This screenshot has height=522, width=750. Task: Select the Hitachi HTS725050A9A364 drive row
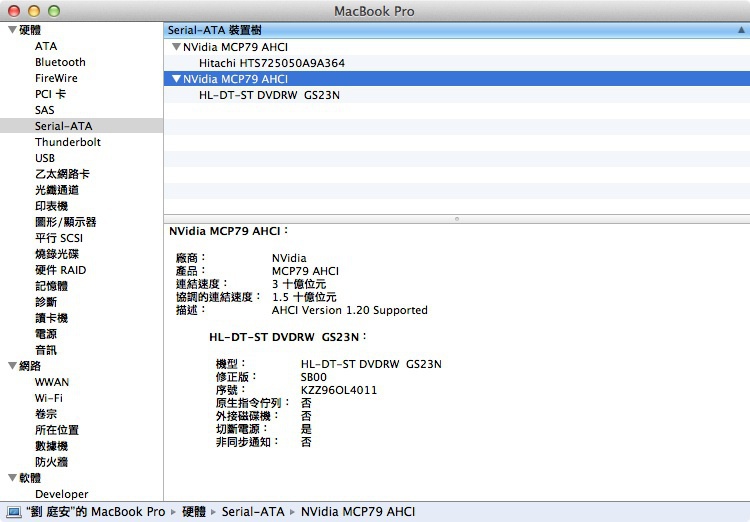pos(457,63)
